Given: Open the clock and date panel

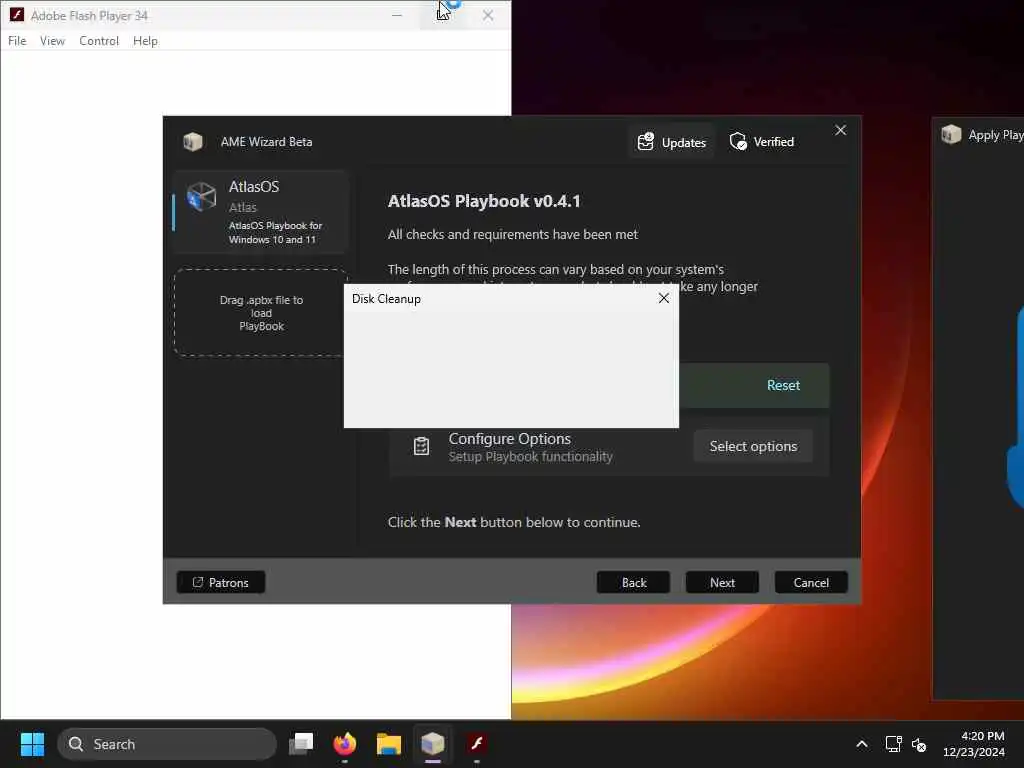Looking at the screenshot, I should (974, 744).
